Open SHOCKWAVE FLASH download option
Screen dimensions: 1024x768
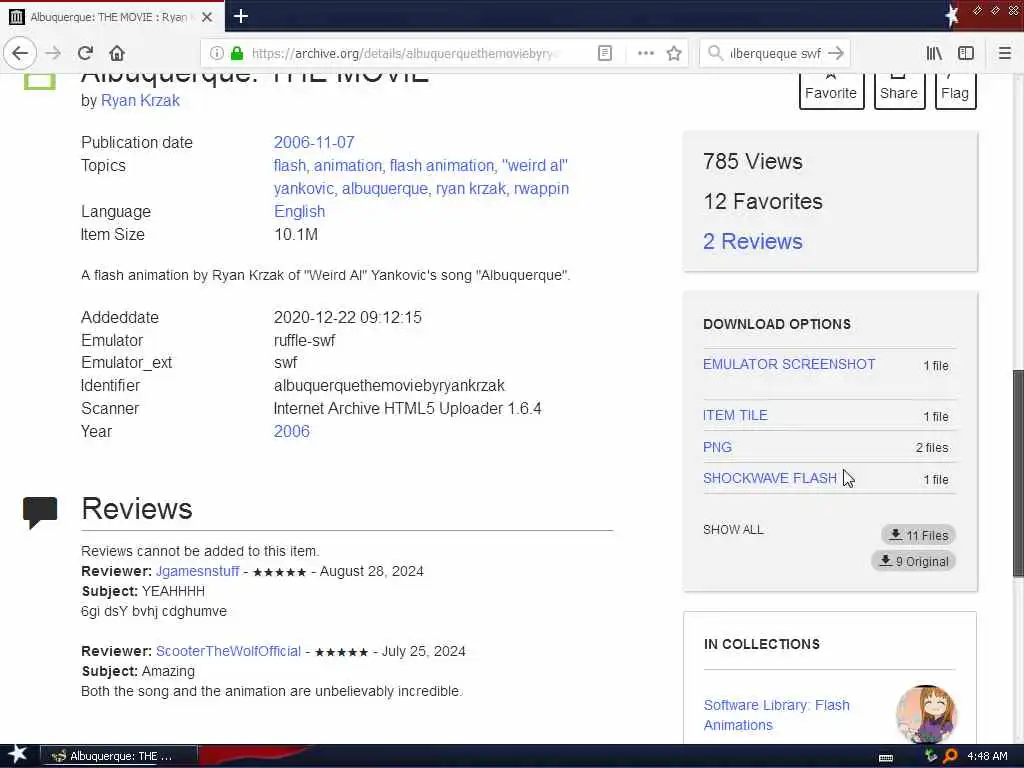(x=770, y=479)
